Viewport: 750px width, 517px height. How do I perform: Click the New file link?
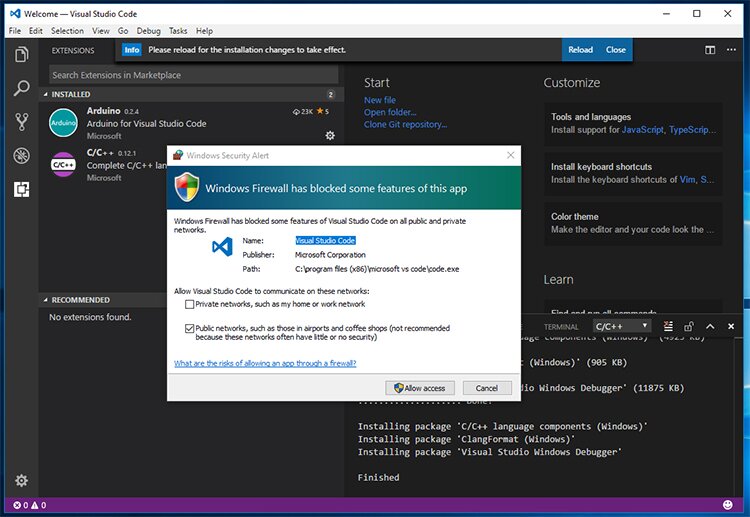380,100
